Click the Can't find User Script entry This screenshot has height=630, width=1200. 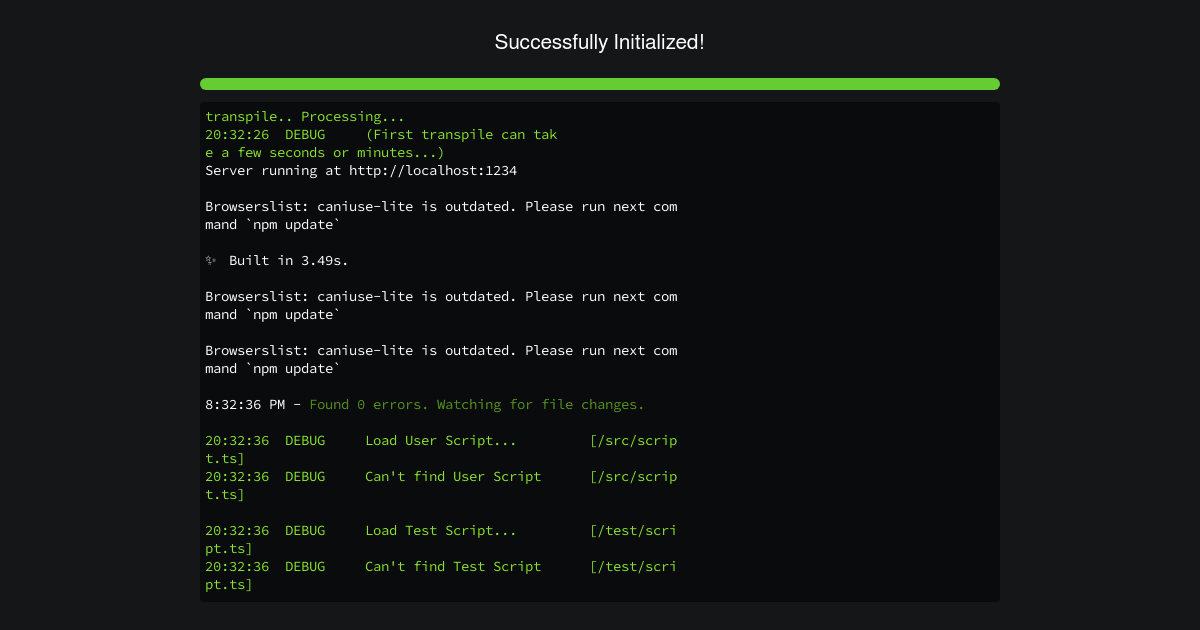coord(453,477)
